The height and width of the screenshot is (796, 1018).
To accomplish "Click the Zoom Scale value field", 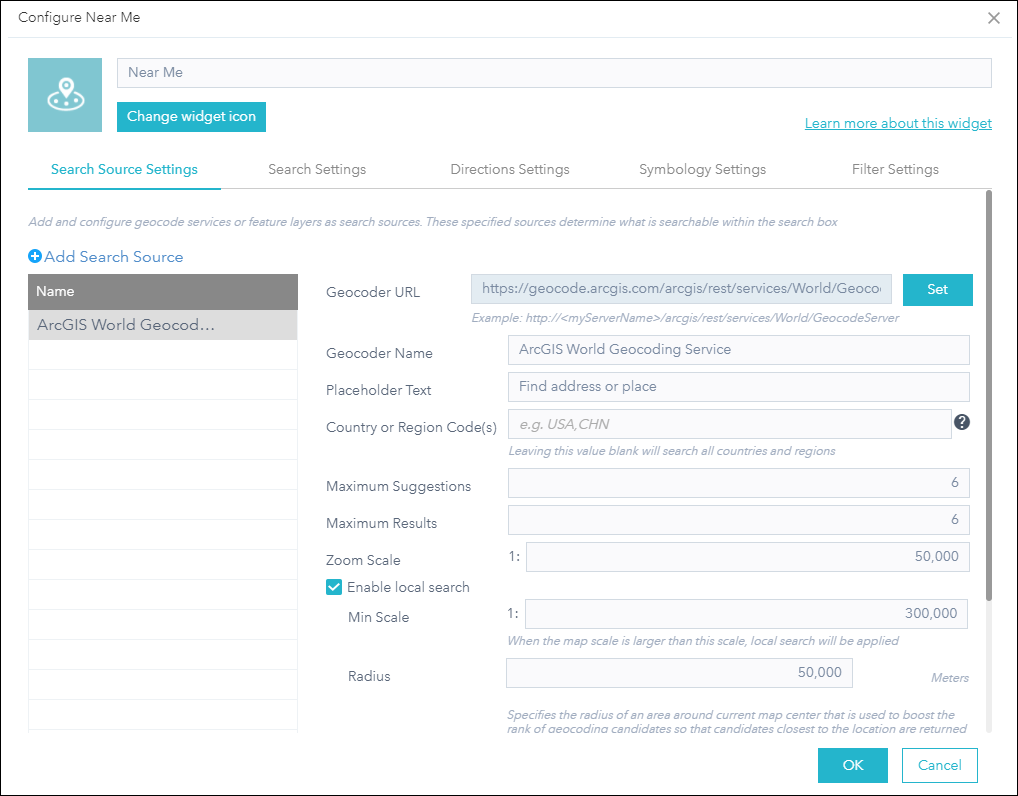I will pyautogui.click(x=747, y=557).
